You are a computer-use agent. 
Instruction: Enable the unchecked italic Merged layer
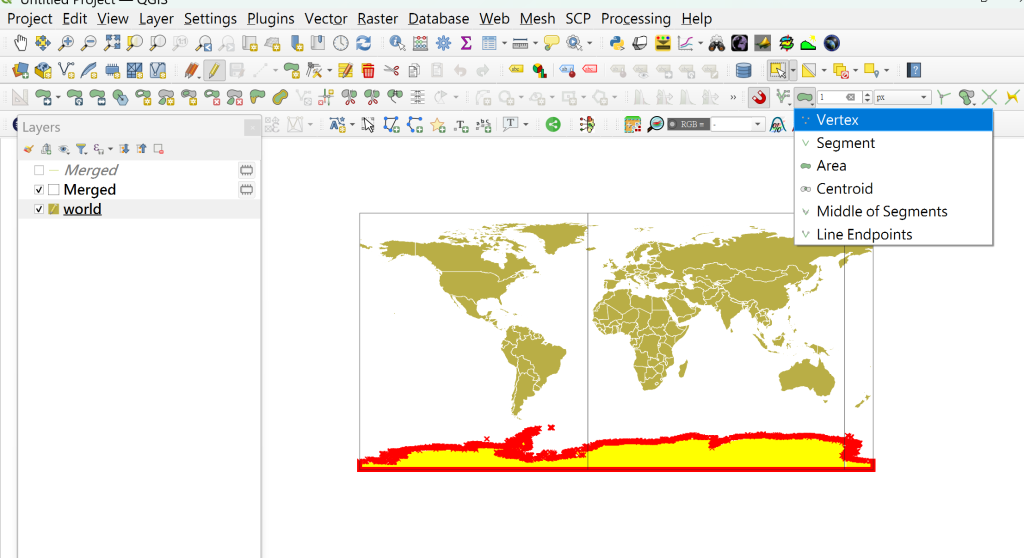click(39, 171)
